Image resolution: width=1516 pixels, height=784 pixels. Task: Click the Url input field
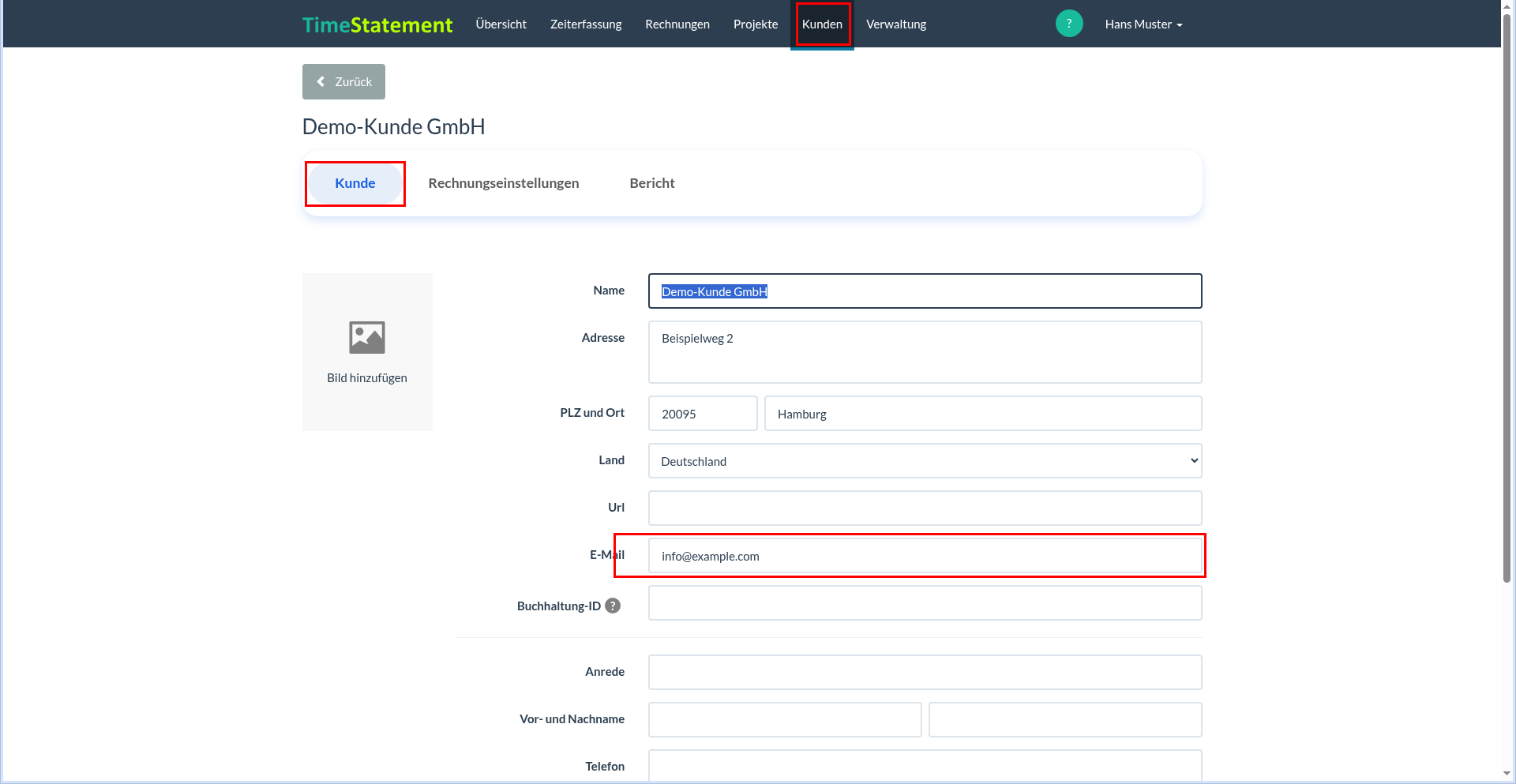(925, 508)
